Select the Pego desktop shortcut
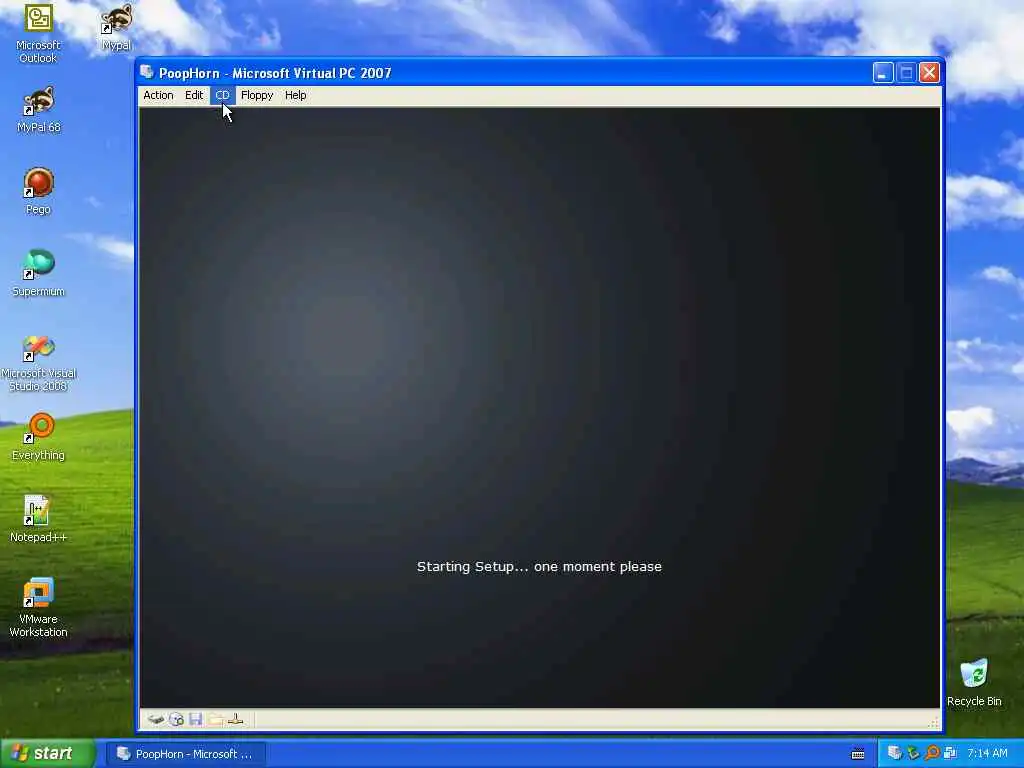 (x=38, y=191)
